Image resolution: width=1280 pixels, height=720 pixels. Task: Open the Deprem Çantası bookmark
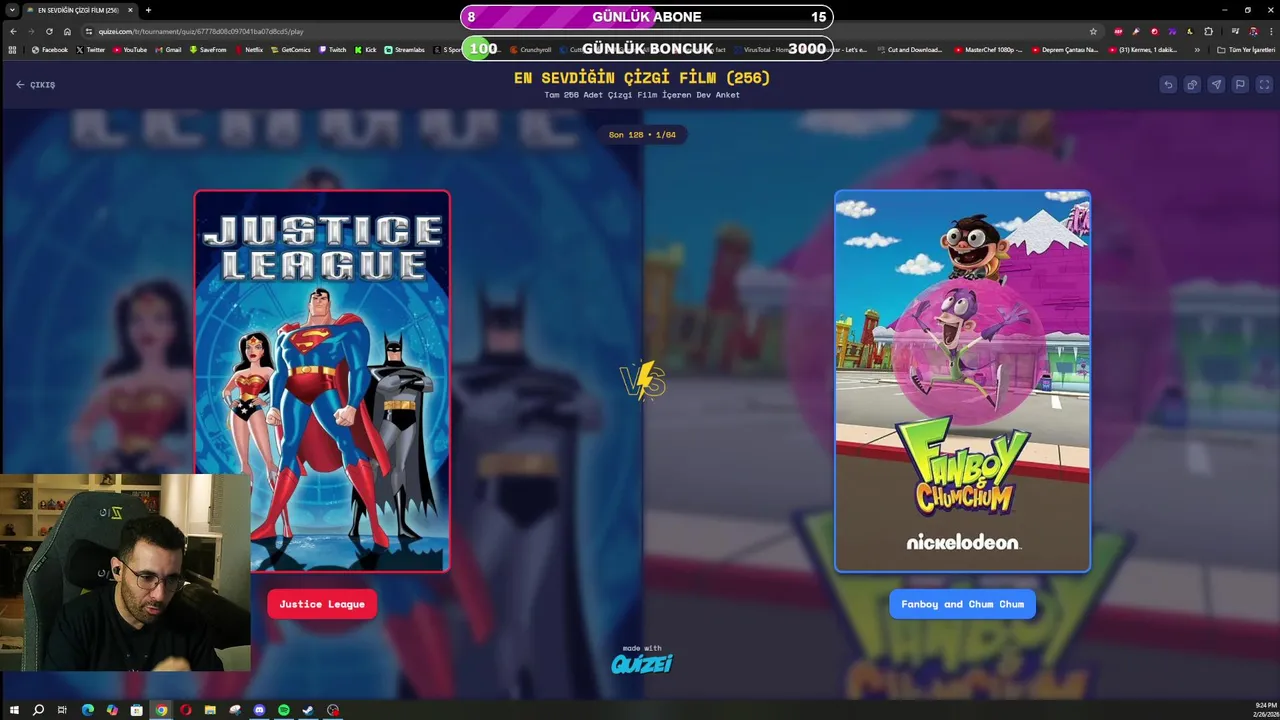1065,49
